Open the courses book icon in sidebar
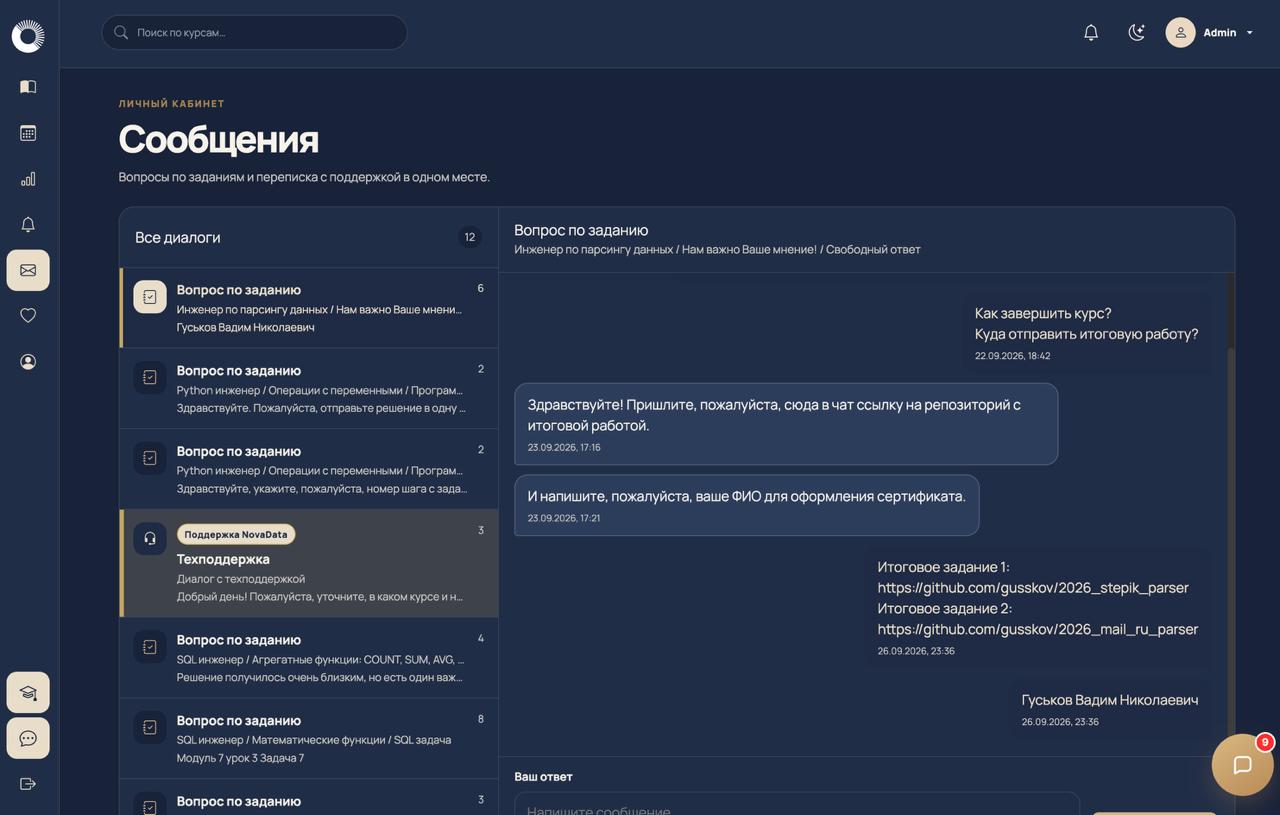The height and width of the screenshot is (815, 1280). (x=28, y=87)
